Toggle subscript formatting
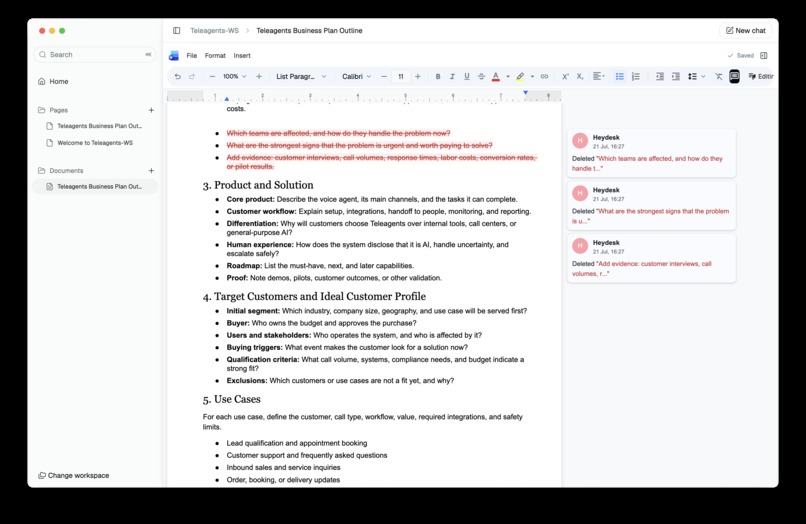 tap(580, 76)
